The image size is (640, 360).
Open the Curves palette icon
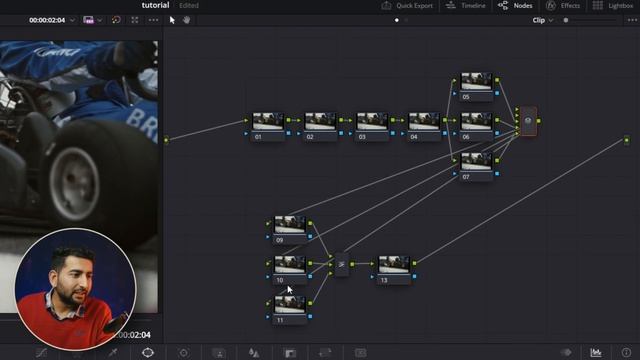41,353
